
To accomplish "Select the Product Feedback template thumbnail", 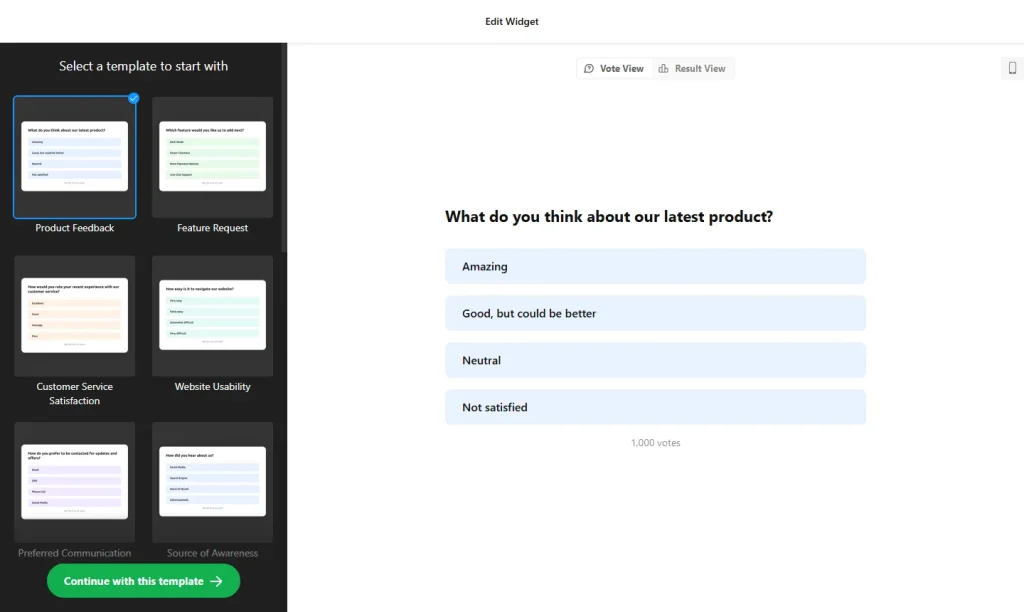I will pyautogui.click(x=74, y=157).
